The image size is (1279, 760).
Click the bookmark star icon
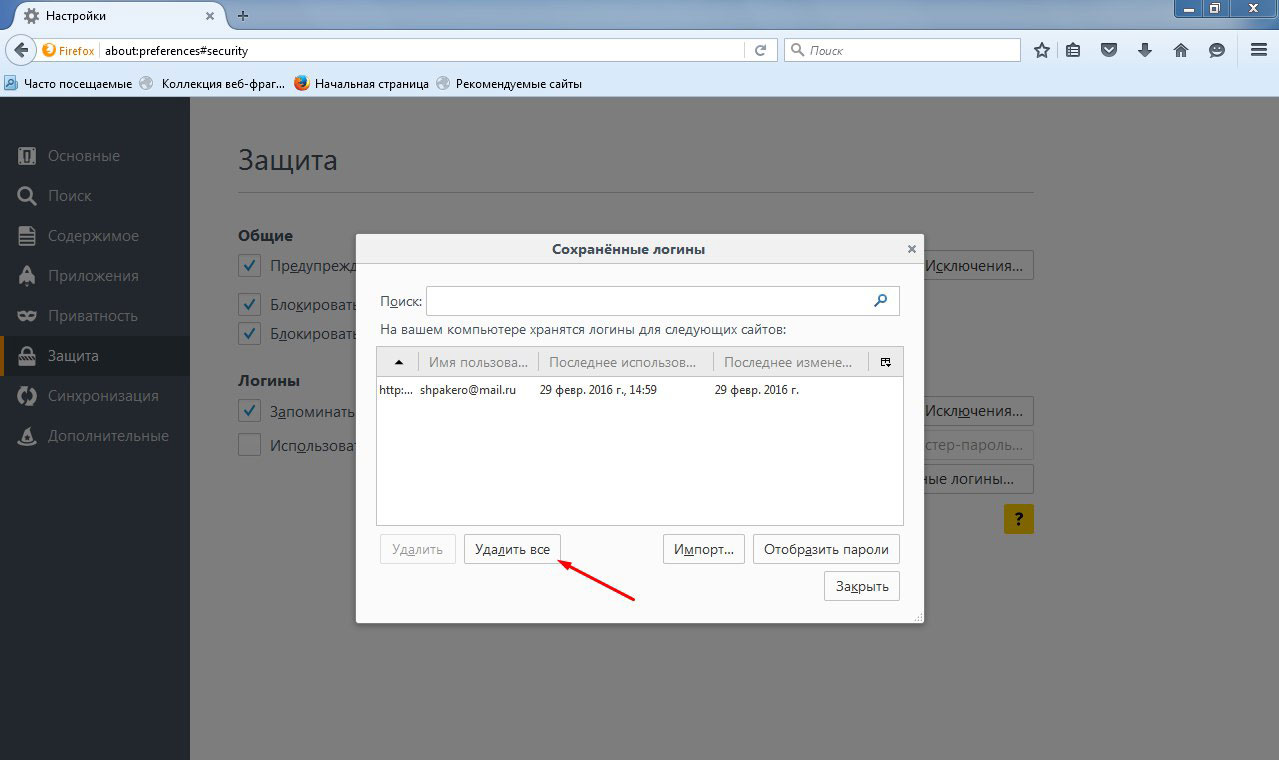(x=1042, y=50)
